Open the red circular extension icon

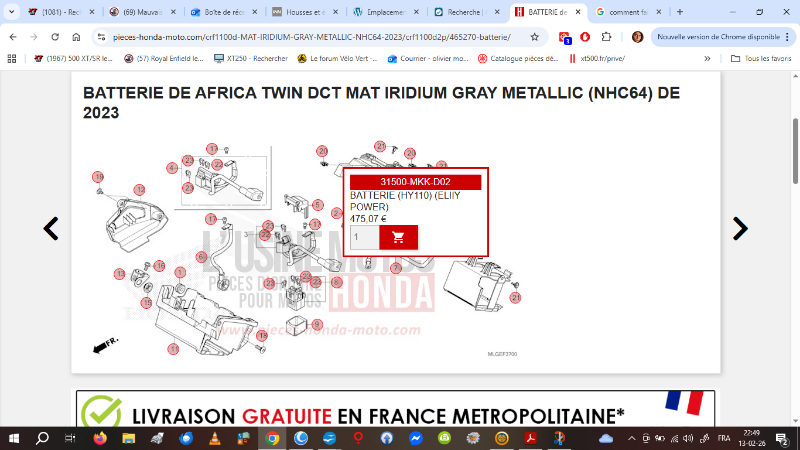[585, 37]
